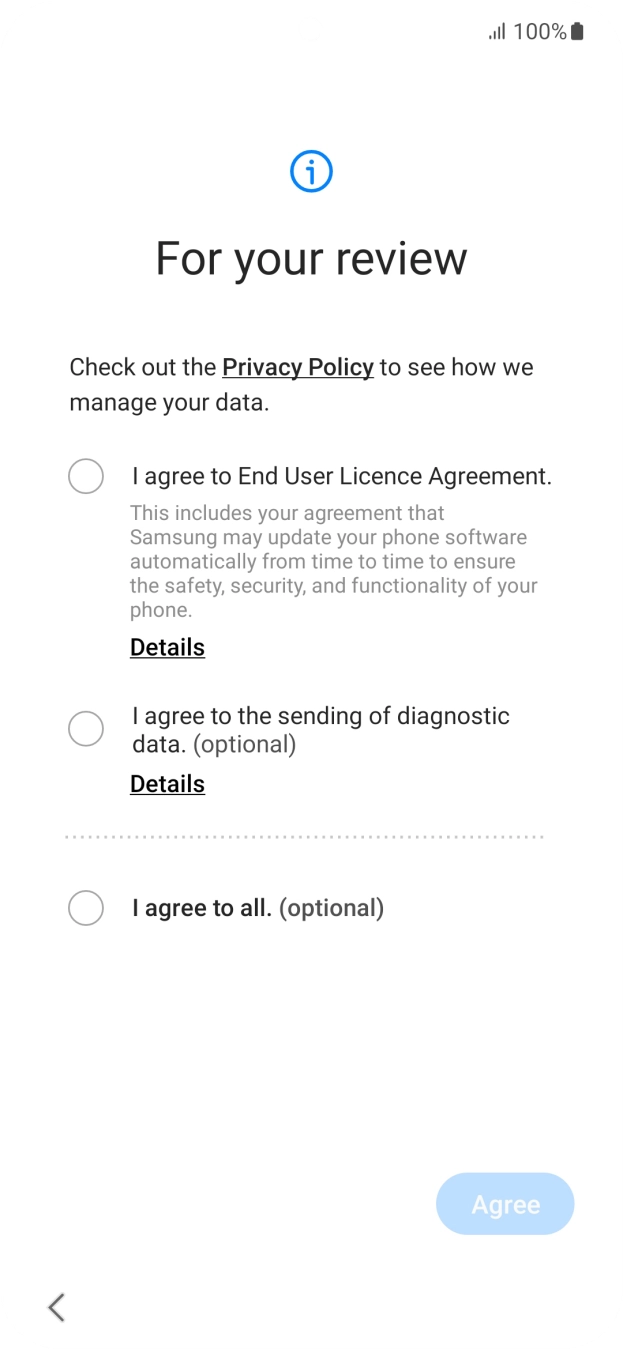This screenshot has height=1349, width=623.
Task: Expand Details under diagnostic data
Action: (167, 784)
